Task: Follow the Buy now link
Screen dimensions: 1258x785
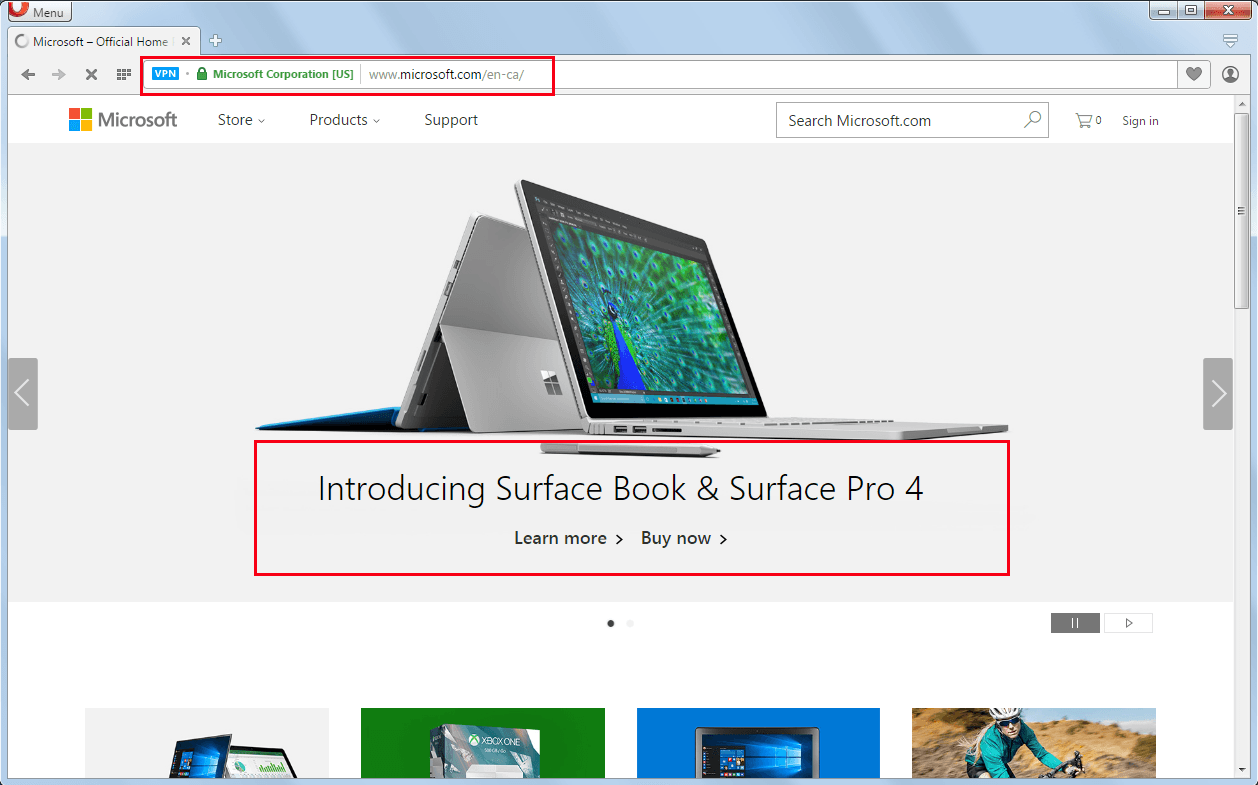Action: pos(685,538)
